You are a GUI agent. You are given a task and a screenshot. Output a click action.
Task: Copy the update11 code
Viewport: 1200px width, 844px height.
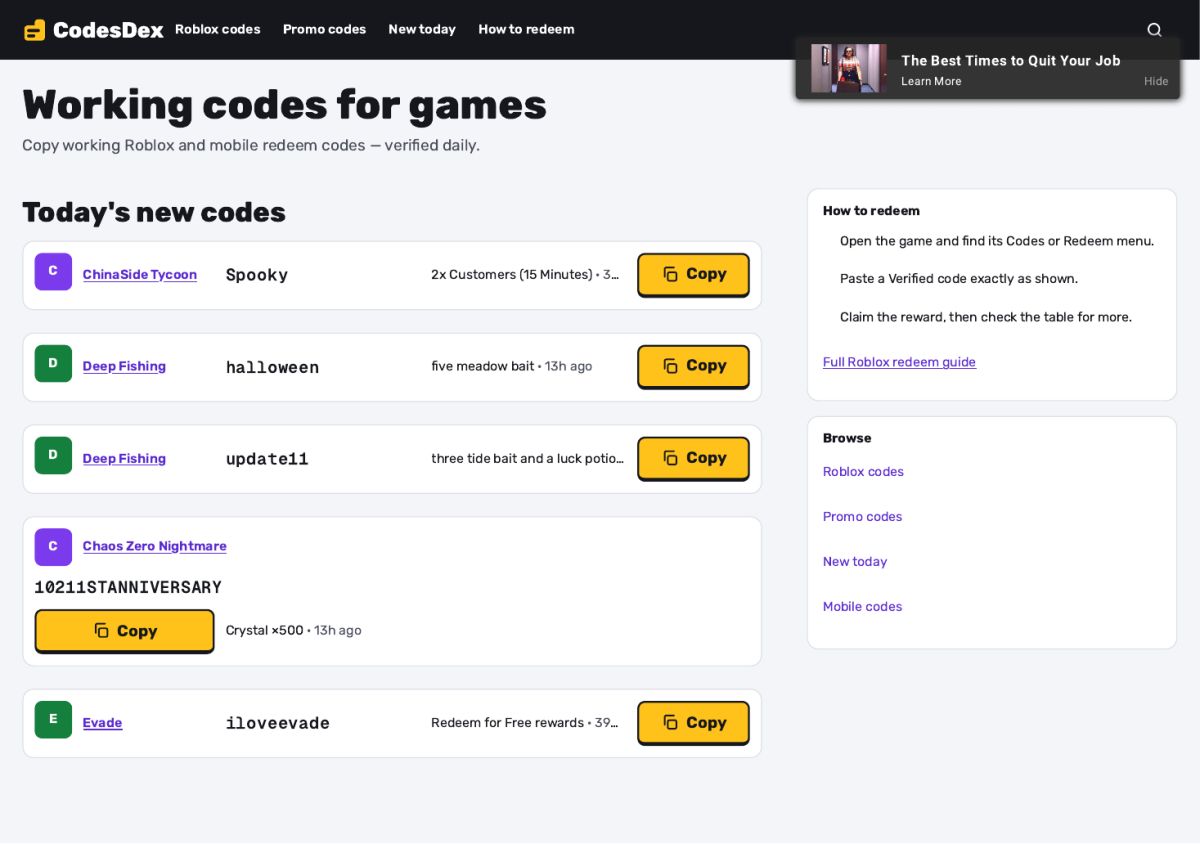pos(693,458)
